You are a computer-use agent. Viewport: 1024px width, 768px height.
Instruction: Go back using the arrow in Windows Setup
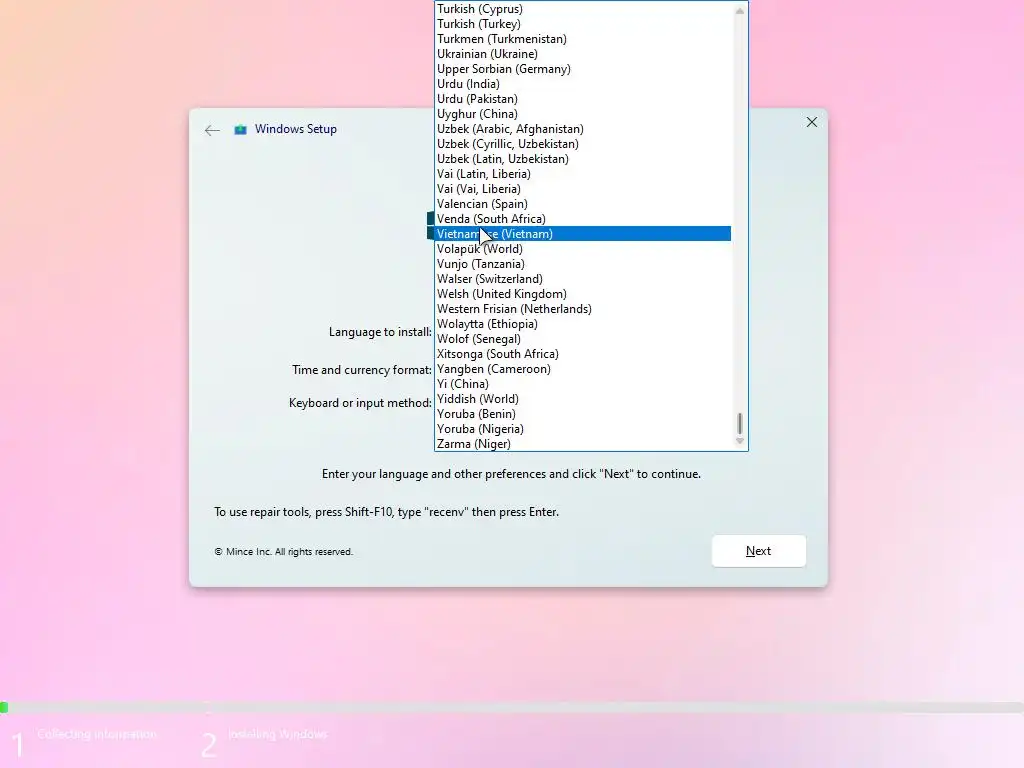pos(212,131)
